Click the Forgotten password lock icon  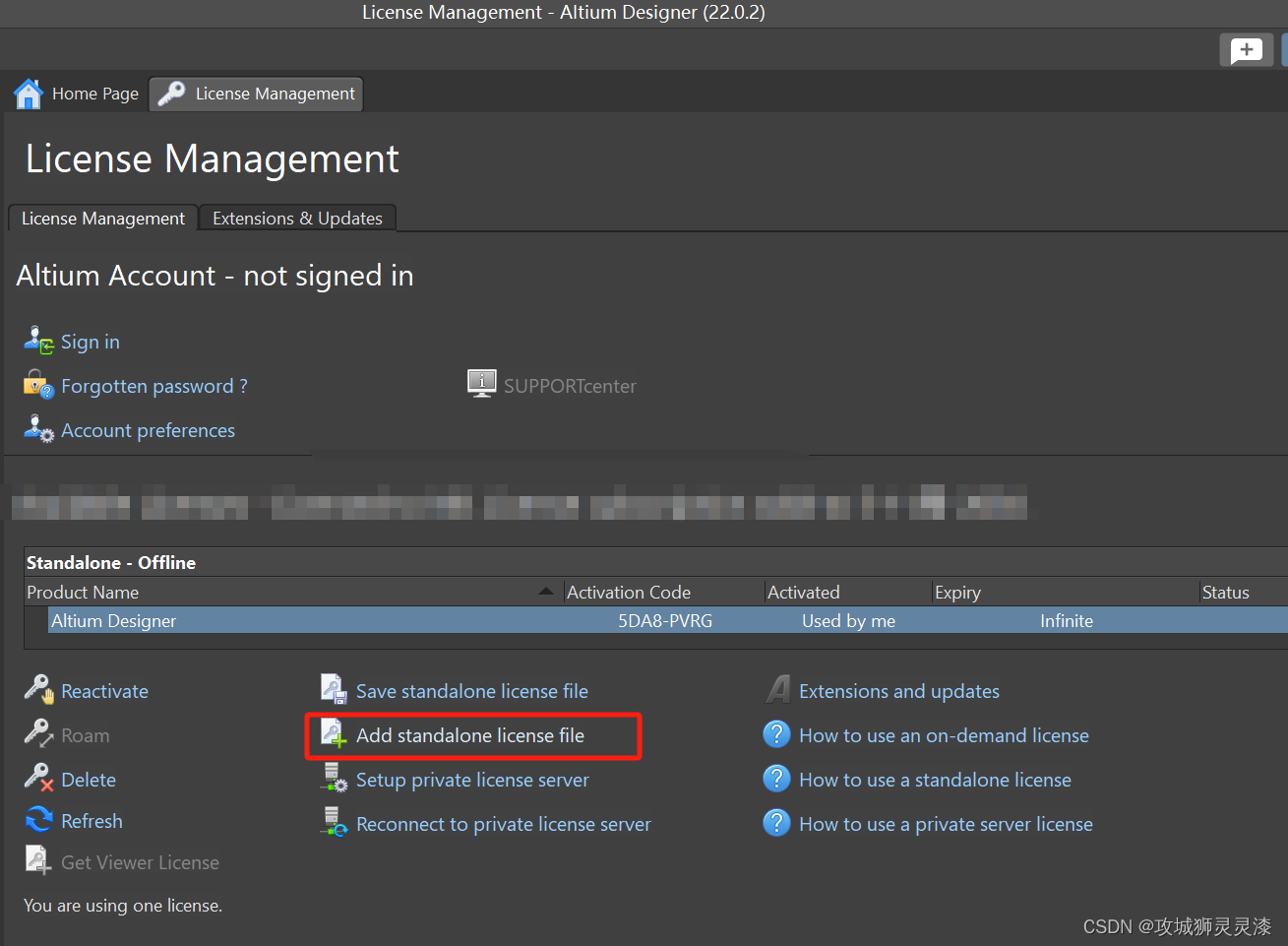[x=38, y=385]
